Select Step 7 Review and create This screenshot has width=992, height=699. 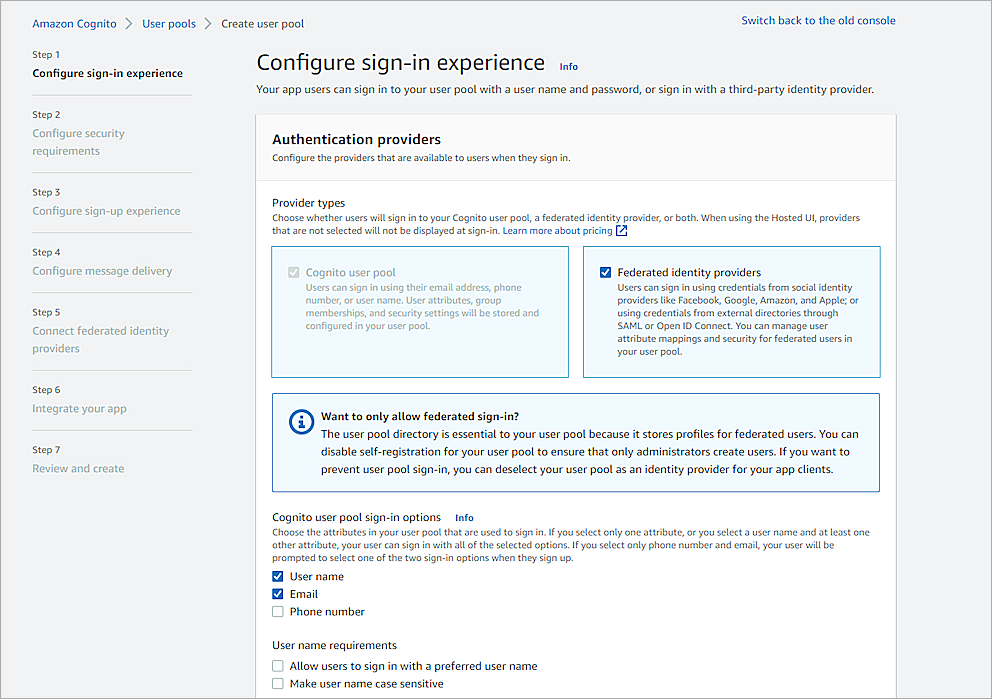pos(78,468)
